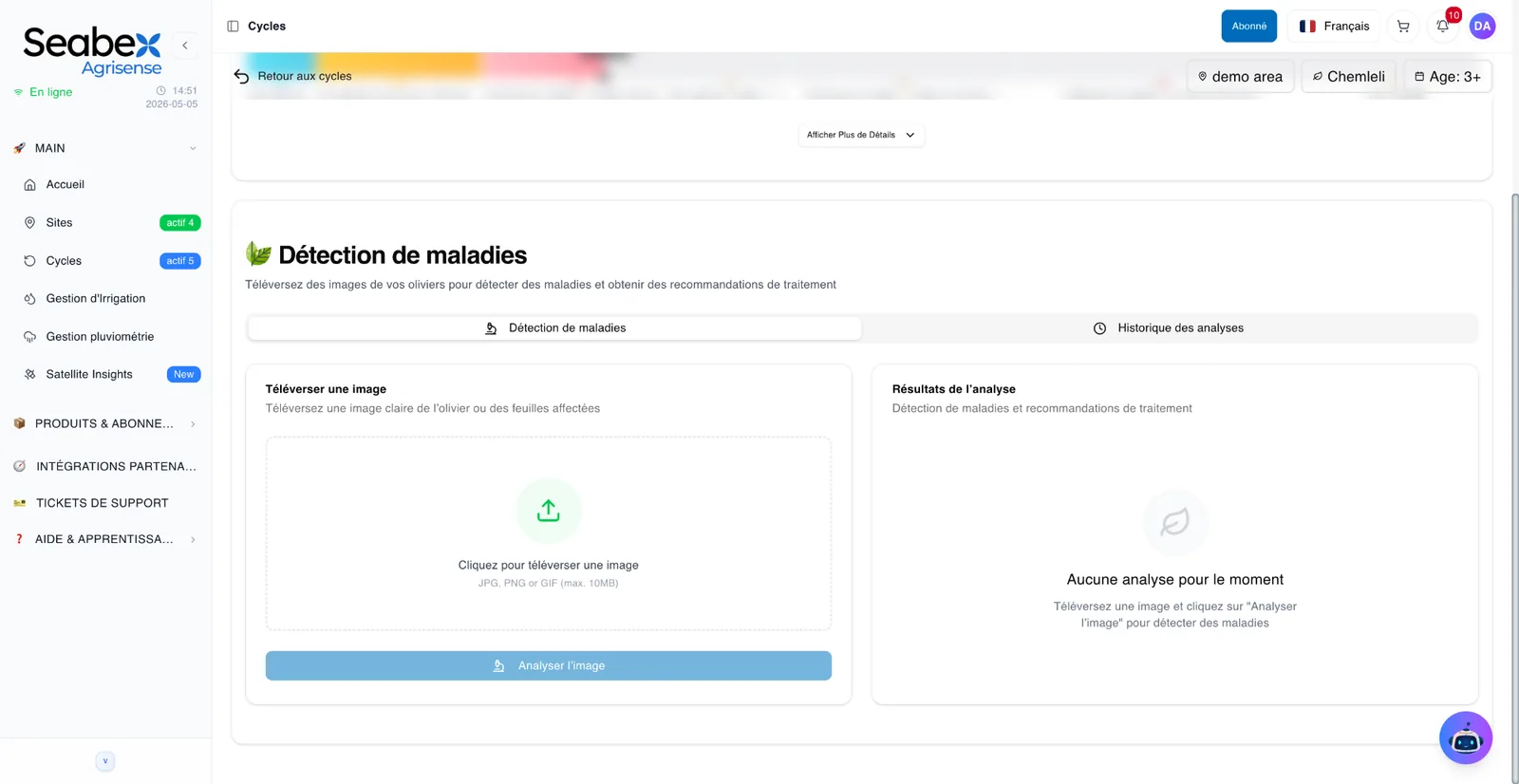Image resolution: width=1519 pixels, height=784 pixels.
Task: Click the Cycles refresh icon in sidebar
Action: (x=29, y=261)
